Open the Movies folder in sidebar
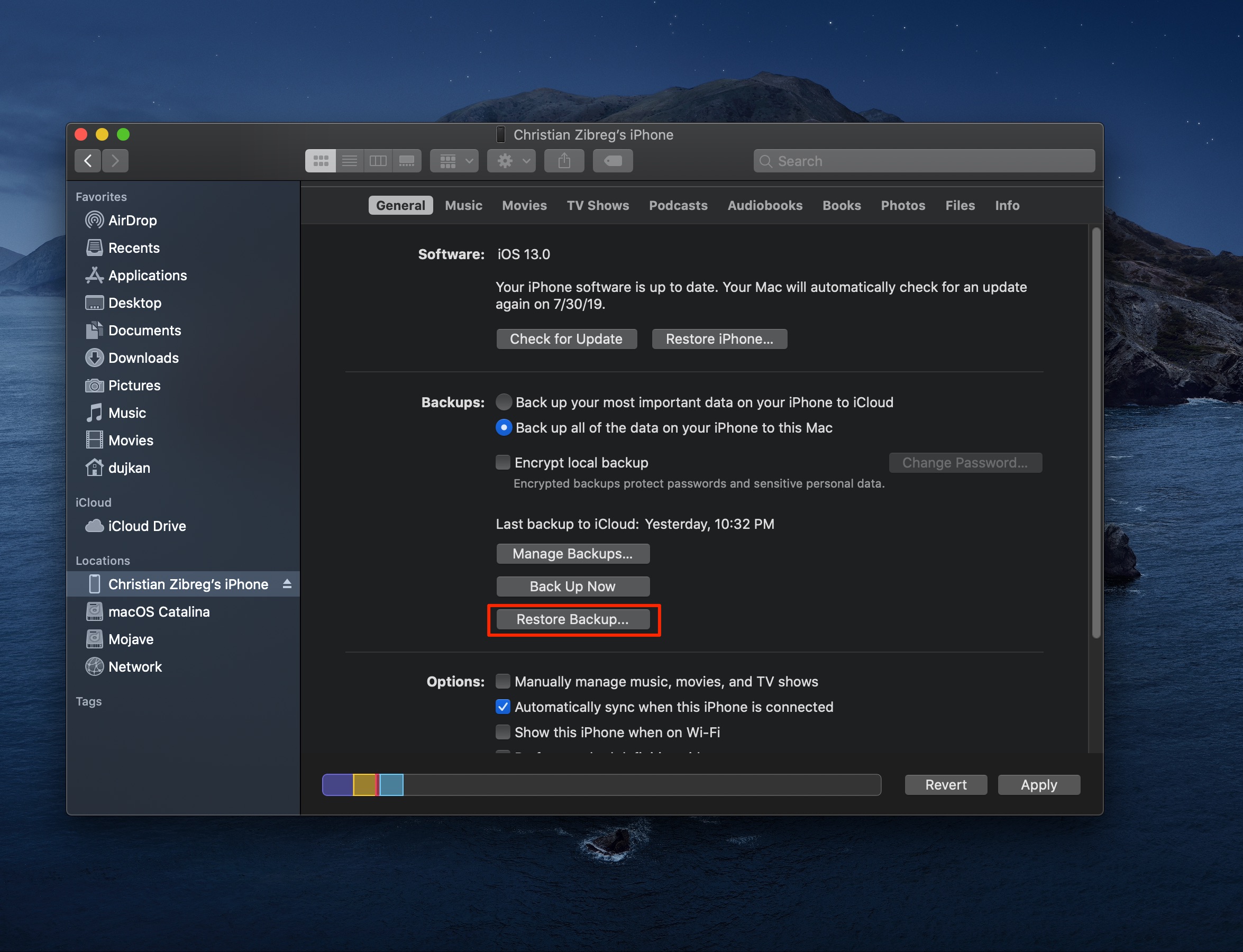 pos(183,440)
